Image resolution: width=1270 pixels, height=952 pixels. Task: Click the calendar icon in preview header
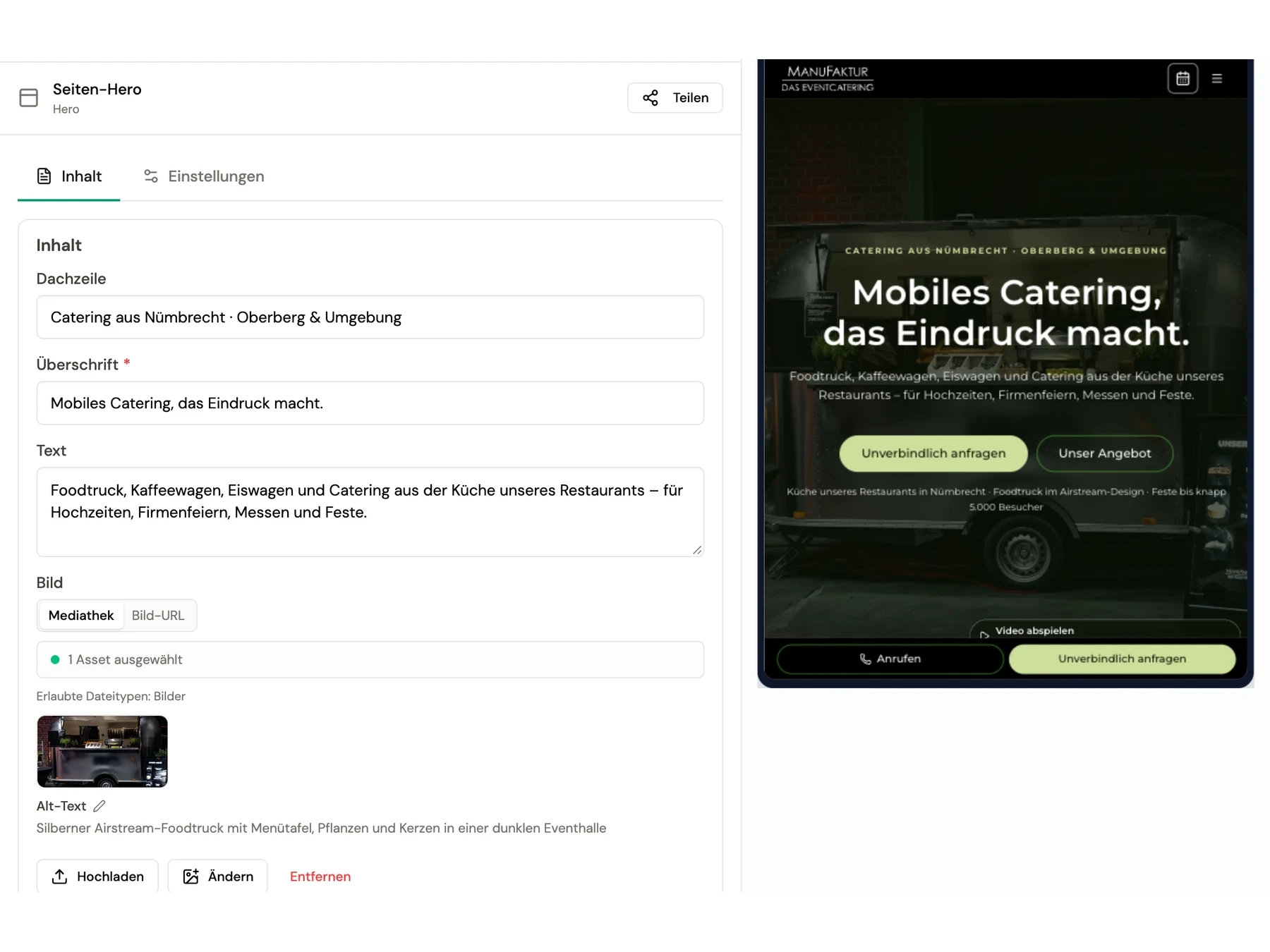click(x=1183, y=78)
